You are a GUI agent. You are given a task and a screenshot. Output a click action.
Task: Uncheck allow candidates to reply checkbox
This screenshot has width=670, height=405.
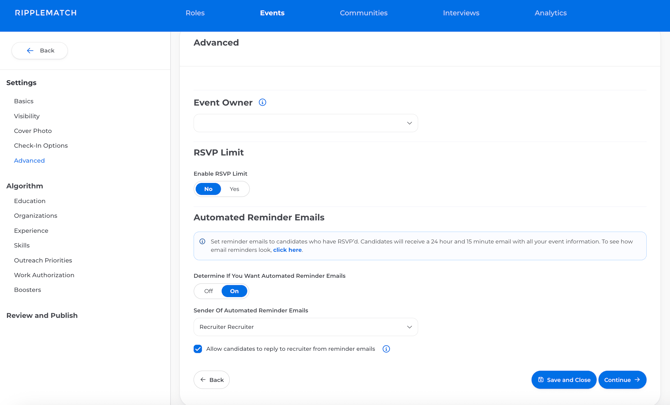(x=198, y=349)
